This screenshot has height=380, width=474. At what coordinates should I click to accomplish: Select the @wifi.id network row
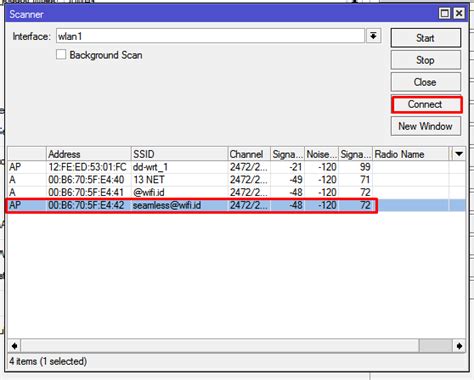(x=236, y=192)
